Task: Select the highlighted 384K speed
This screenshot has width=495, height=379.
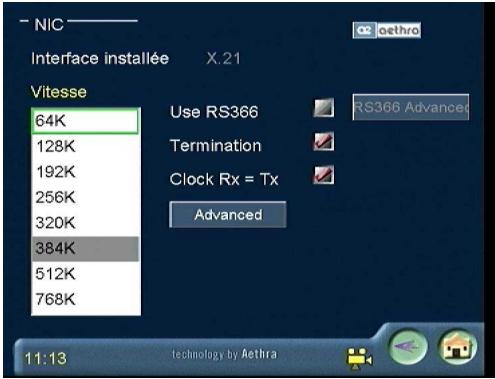Action: [85, 249]
